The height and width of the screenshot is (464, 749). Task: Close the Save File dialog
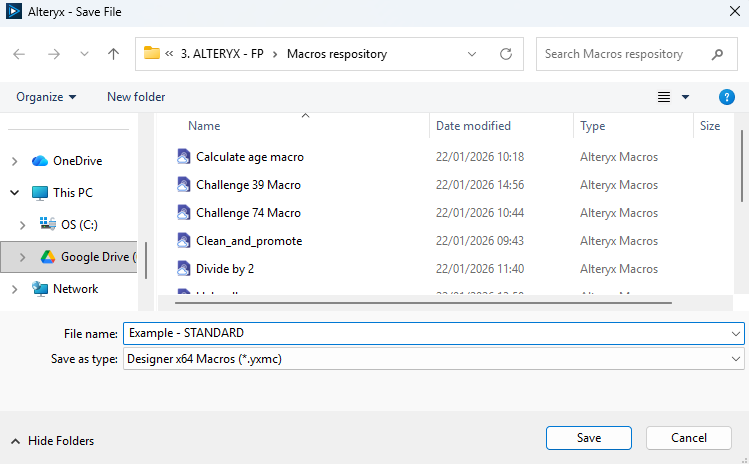(735, 11)
